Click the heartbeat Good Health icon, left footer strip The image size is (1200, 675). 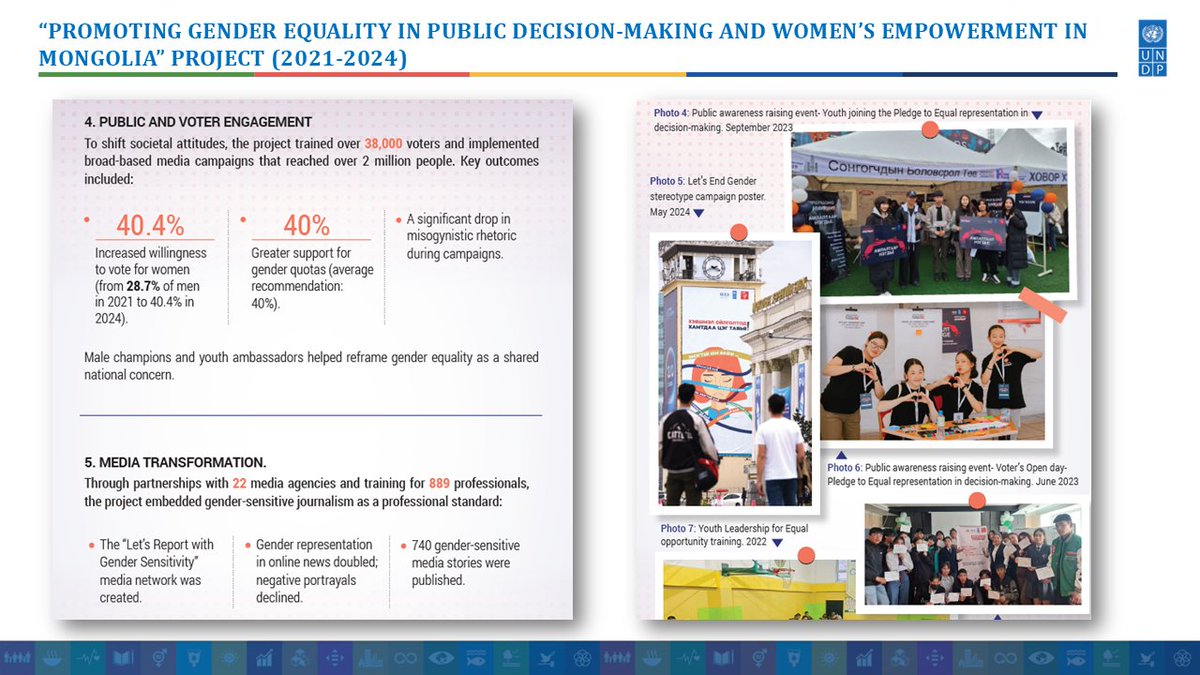click(88, 657)
